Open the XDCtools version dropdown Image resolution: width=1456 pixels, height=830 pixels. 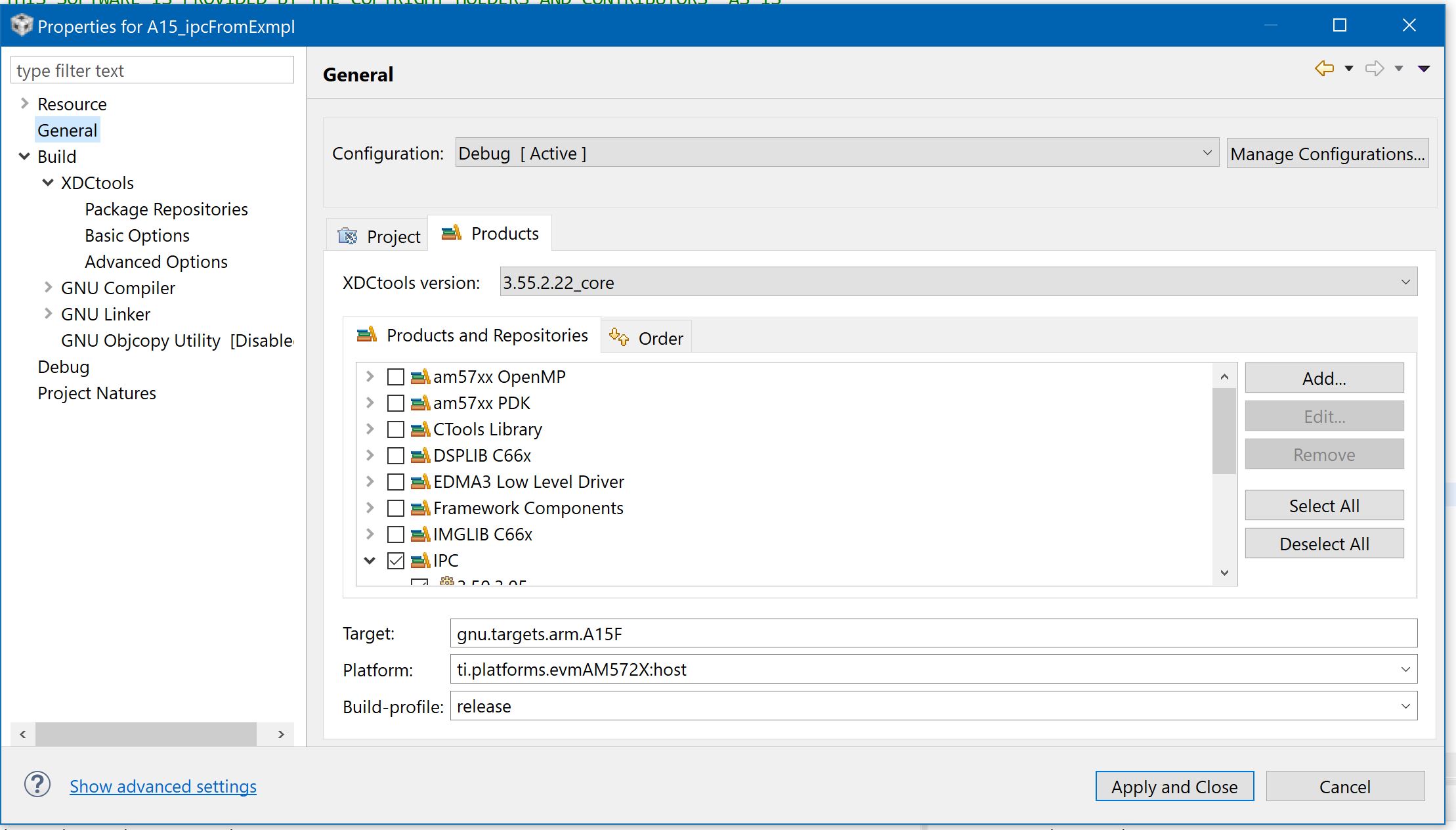click(1405, 282)
